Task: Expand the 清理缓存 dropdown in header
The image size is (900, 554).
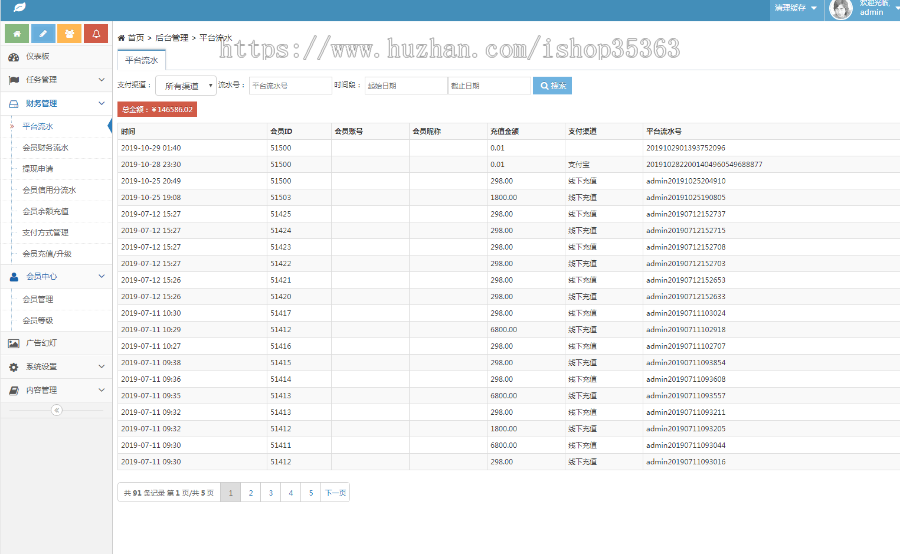Action: click(794, 8)
